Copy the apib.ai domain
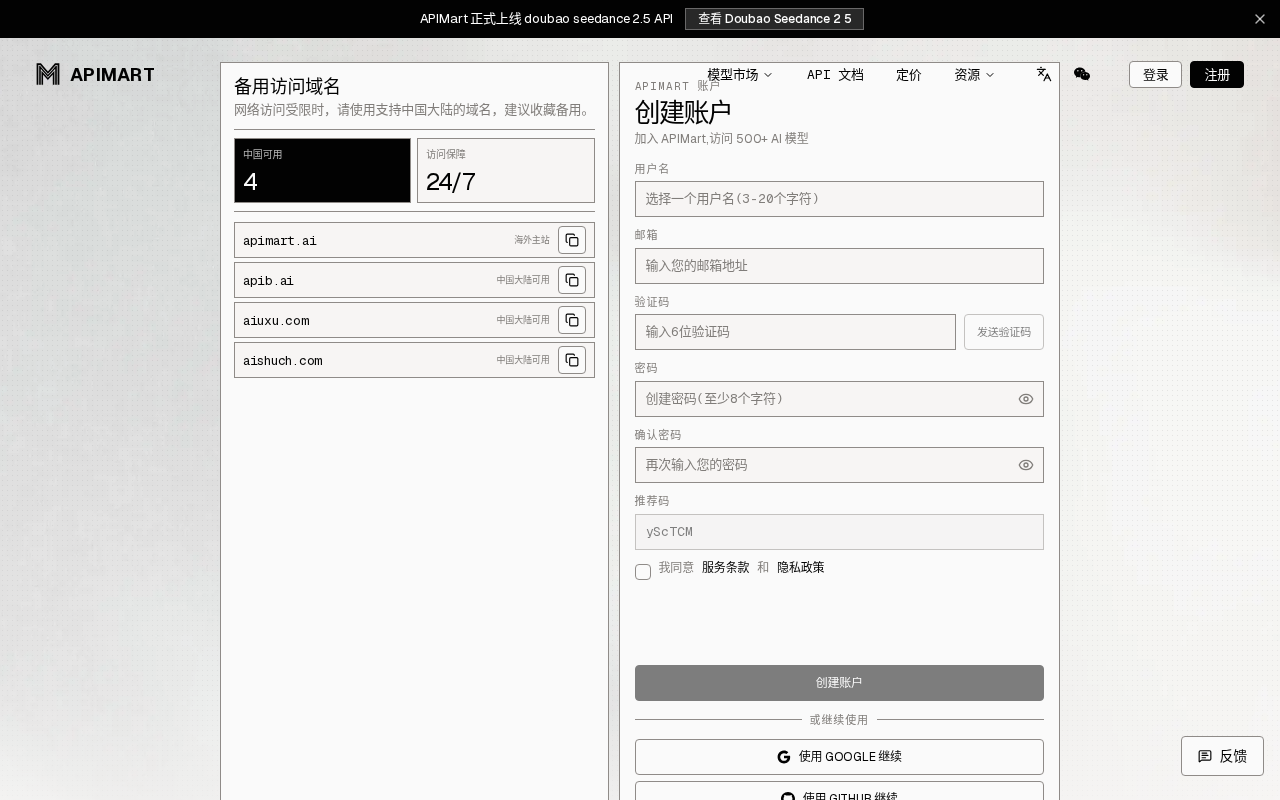Viewport: 1280px width, 800px height. [x=572, y=280]
